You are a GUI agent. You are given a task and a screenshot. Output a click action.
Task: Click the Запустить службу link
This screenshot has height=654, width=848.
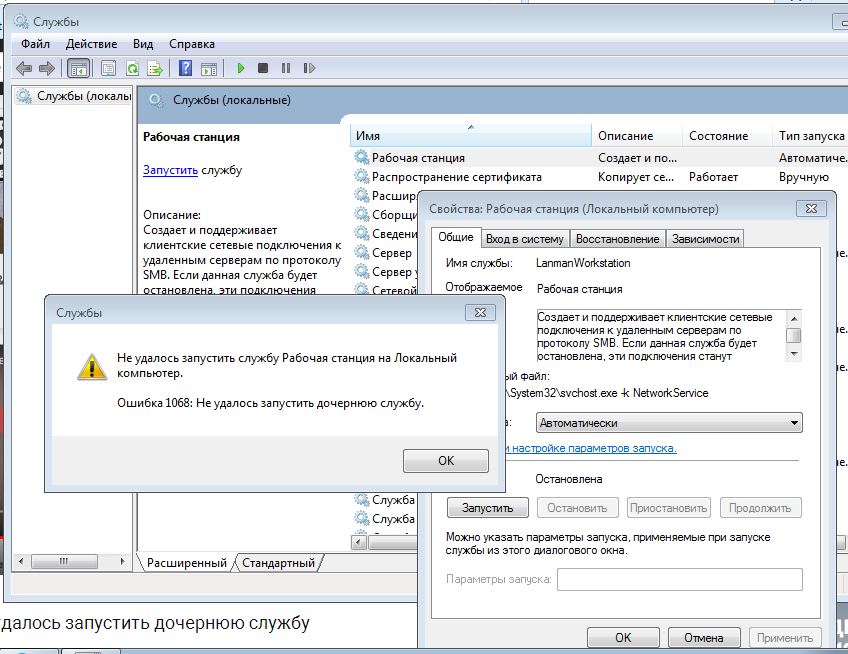[170, 170]
